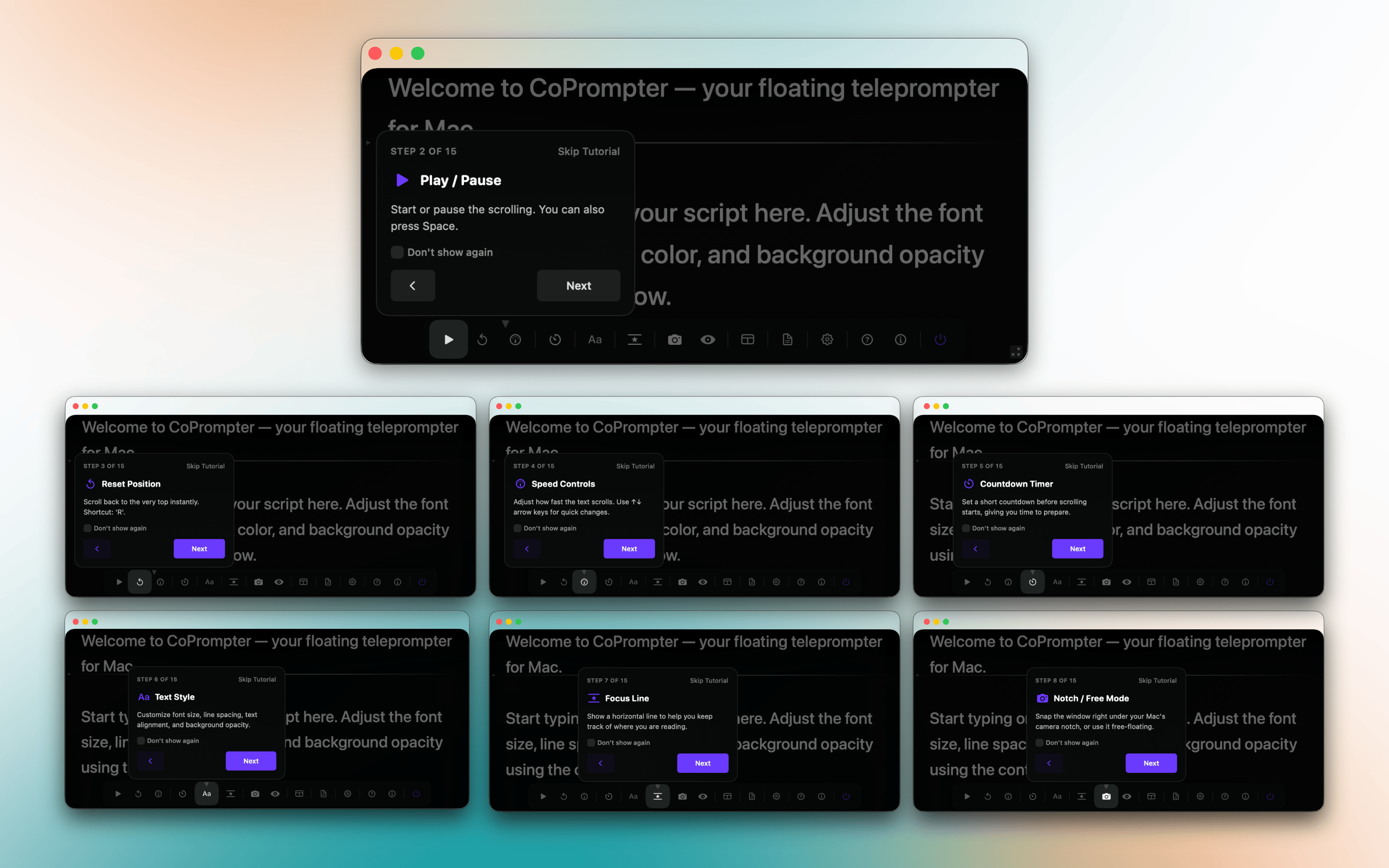Check Don't show again in Notch / Free Mode popup

[x=1039, y=743]
